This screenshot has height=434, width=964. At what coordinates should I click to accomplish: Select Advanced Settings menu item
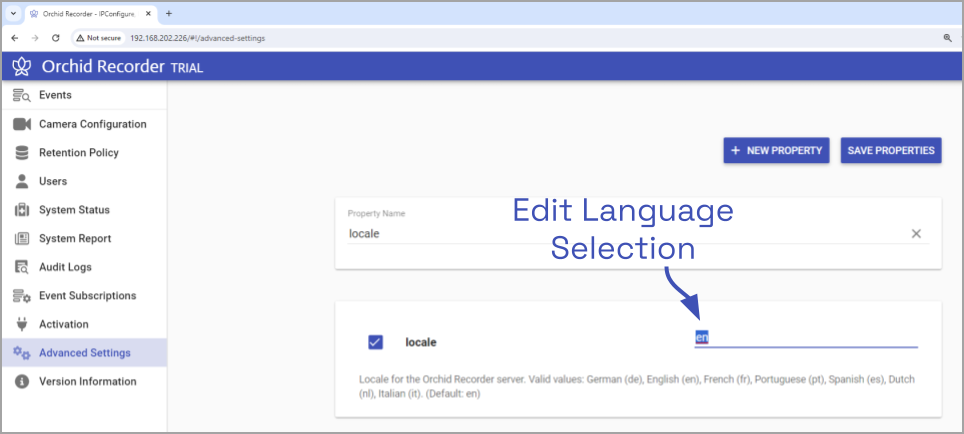[x=84, y=353]
